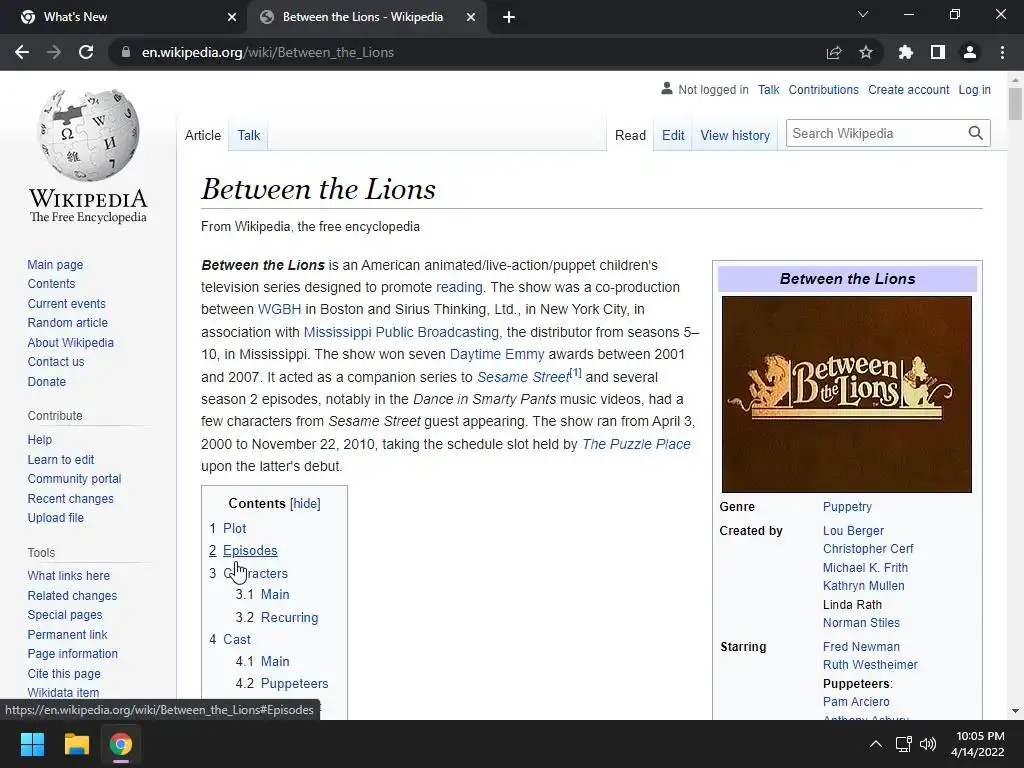This screenshot has height=768, width=1024.
Task: Go back using the browser back arrow
Action: (22, 52)
